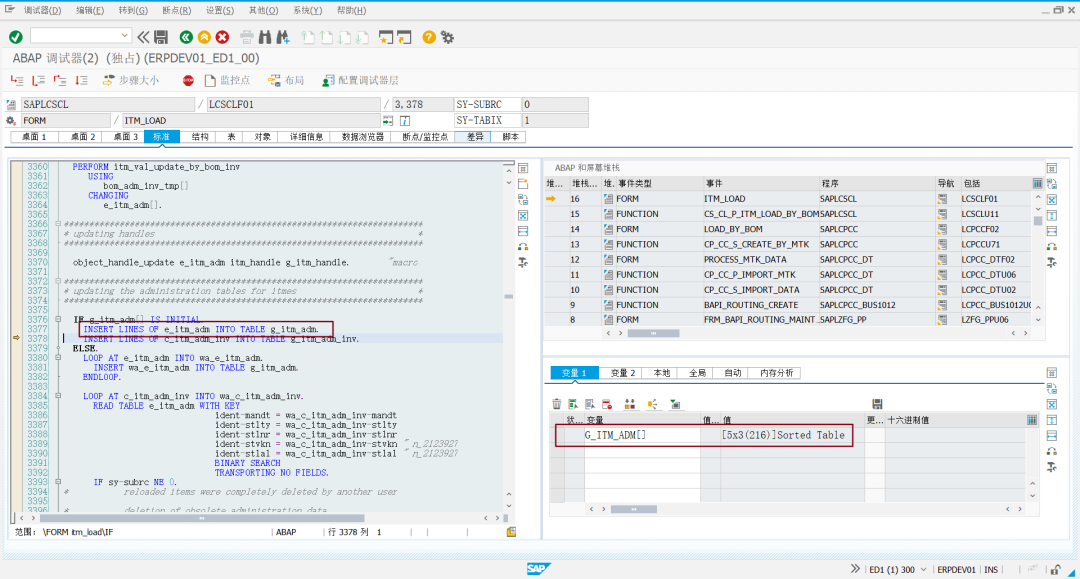Switch to the 结构 tab
Viewport: 1080px width, 579px height.
200,137
